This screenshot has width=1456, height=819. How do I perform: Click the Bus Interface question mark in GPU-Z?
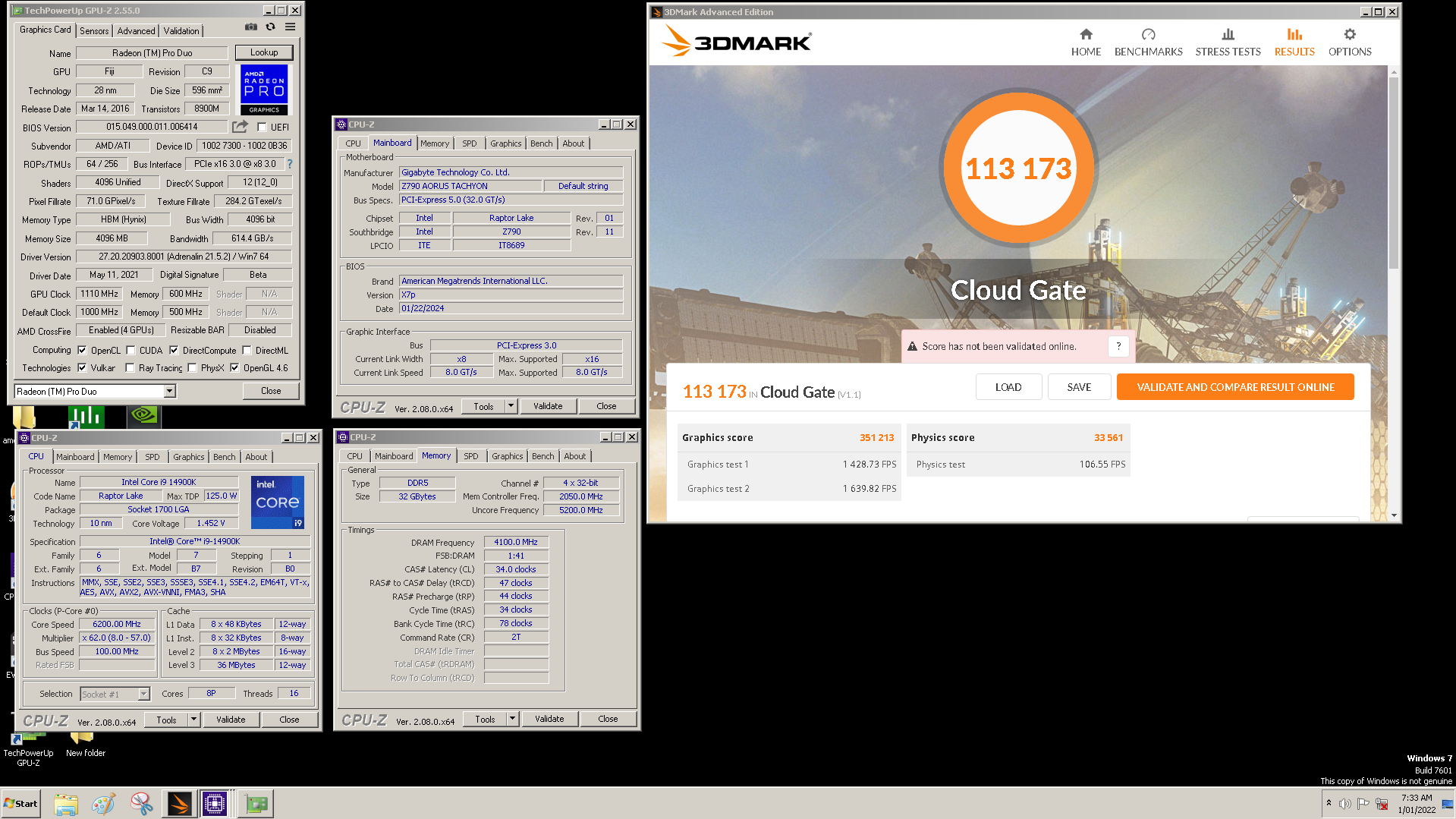(289, 164)
